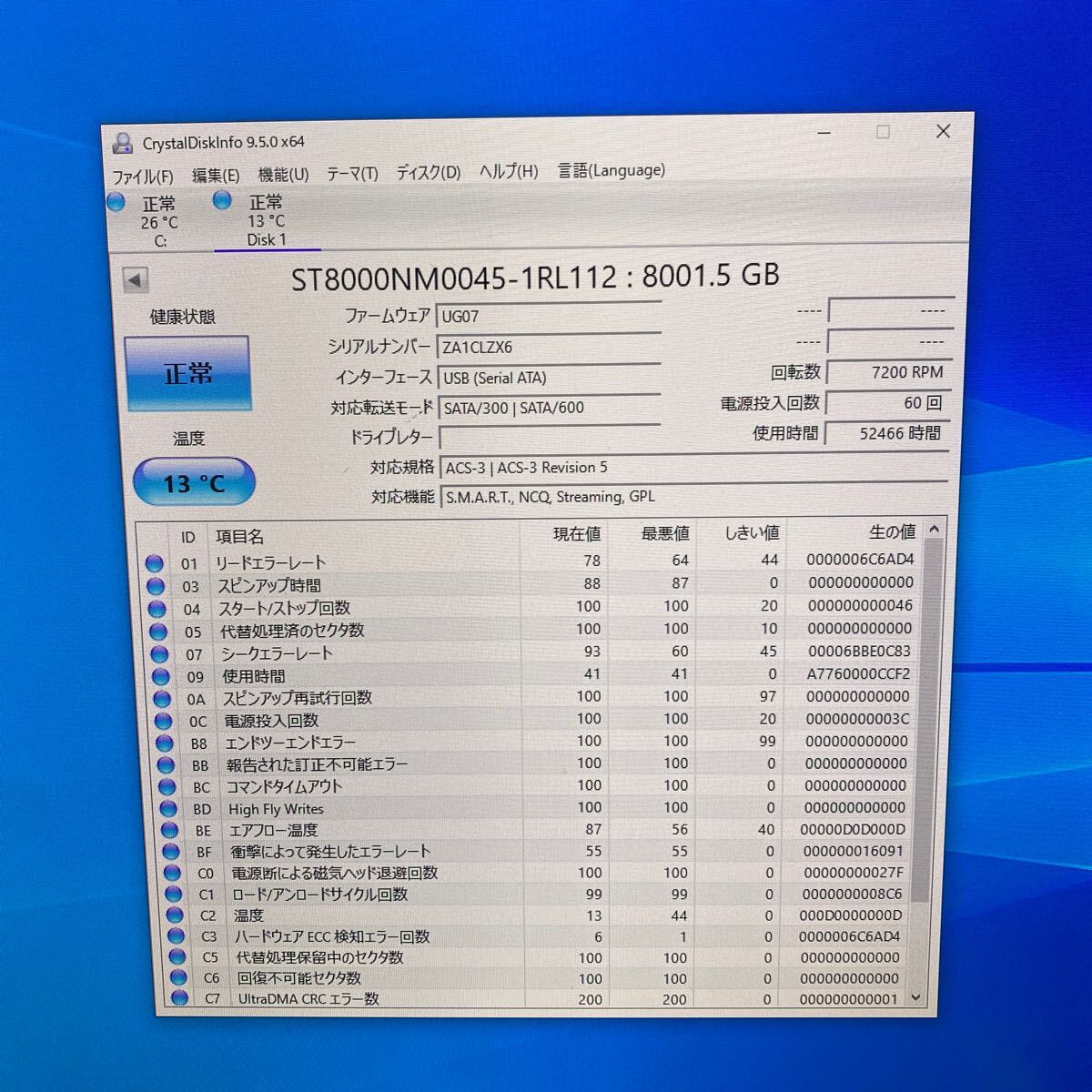
Task: Open the ファイル(F) menu
Action: pyautogui.click(x=142, y=177)
